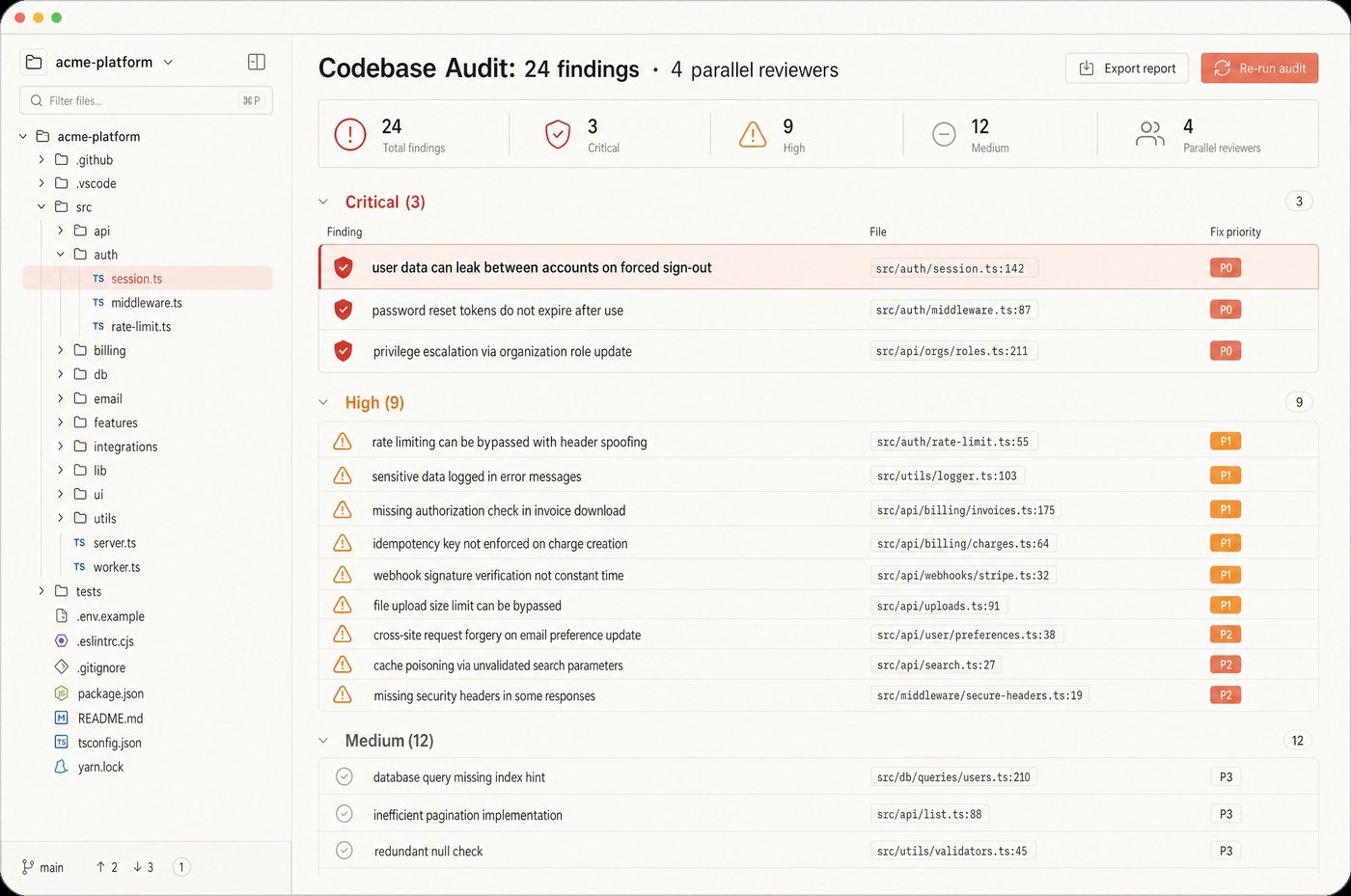
Task: Click the Critical shield summary icon
Action: coord(558,134)
